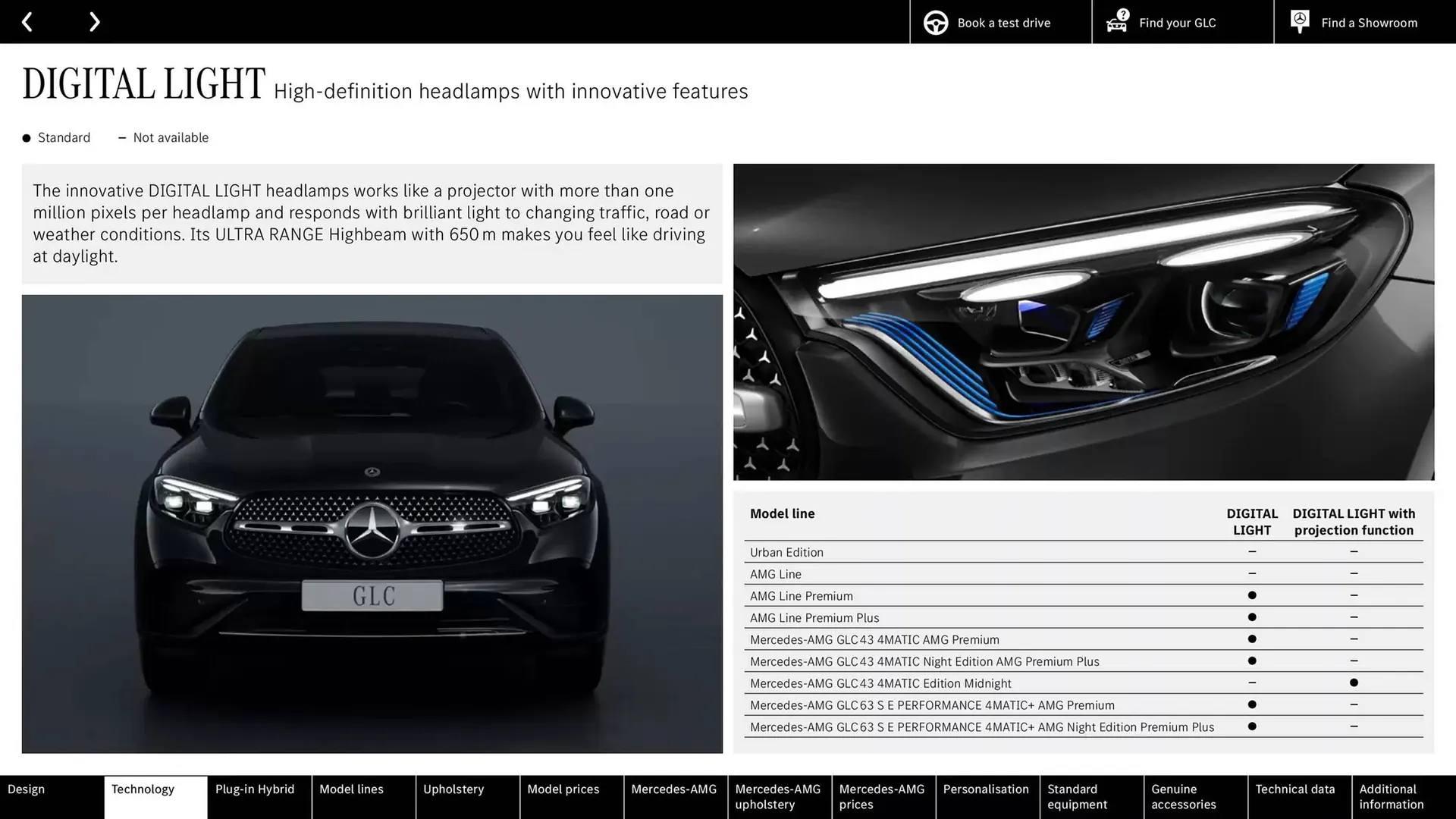Click the Not available legend label

click(171, 137)
